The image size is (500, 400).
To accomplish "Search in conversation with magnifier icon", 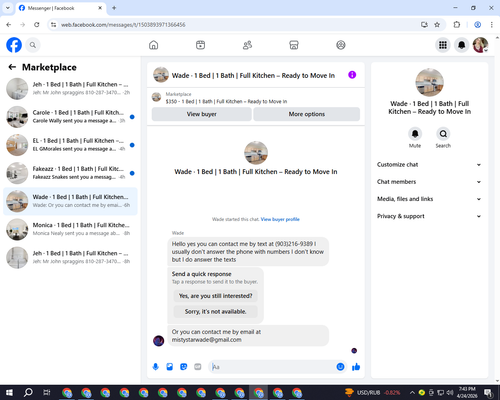I will (x=443, y=134).
